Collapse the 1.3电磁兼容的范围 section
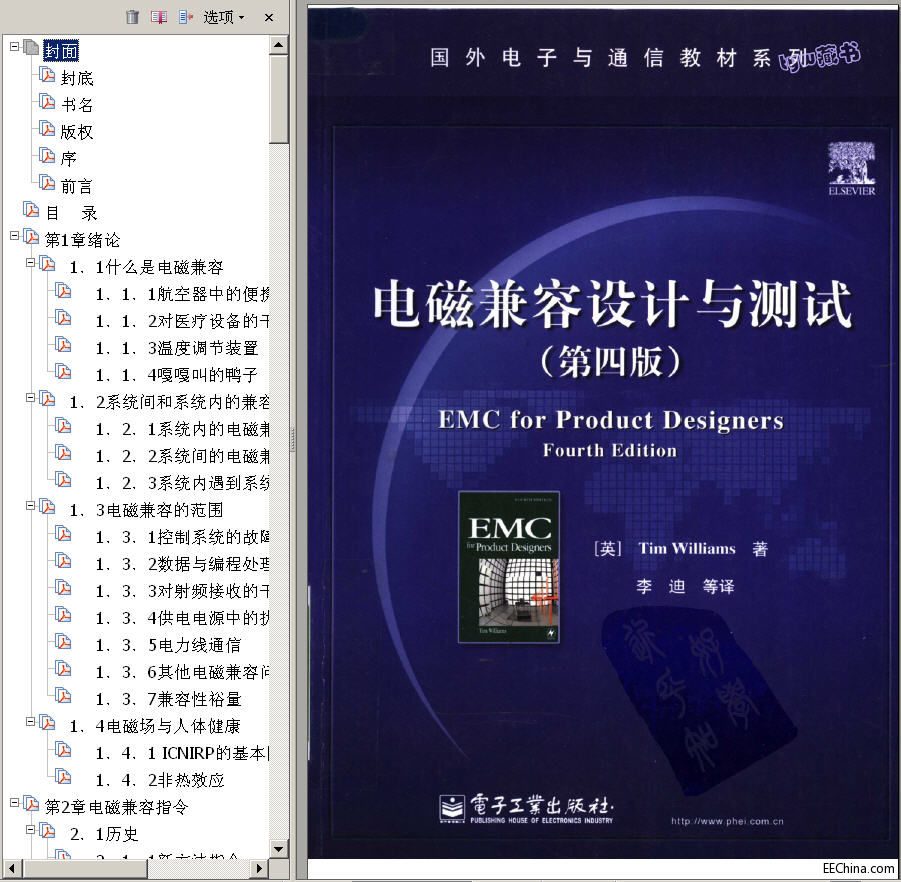The image size is (901, 882). tap(30, 506)
